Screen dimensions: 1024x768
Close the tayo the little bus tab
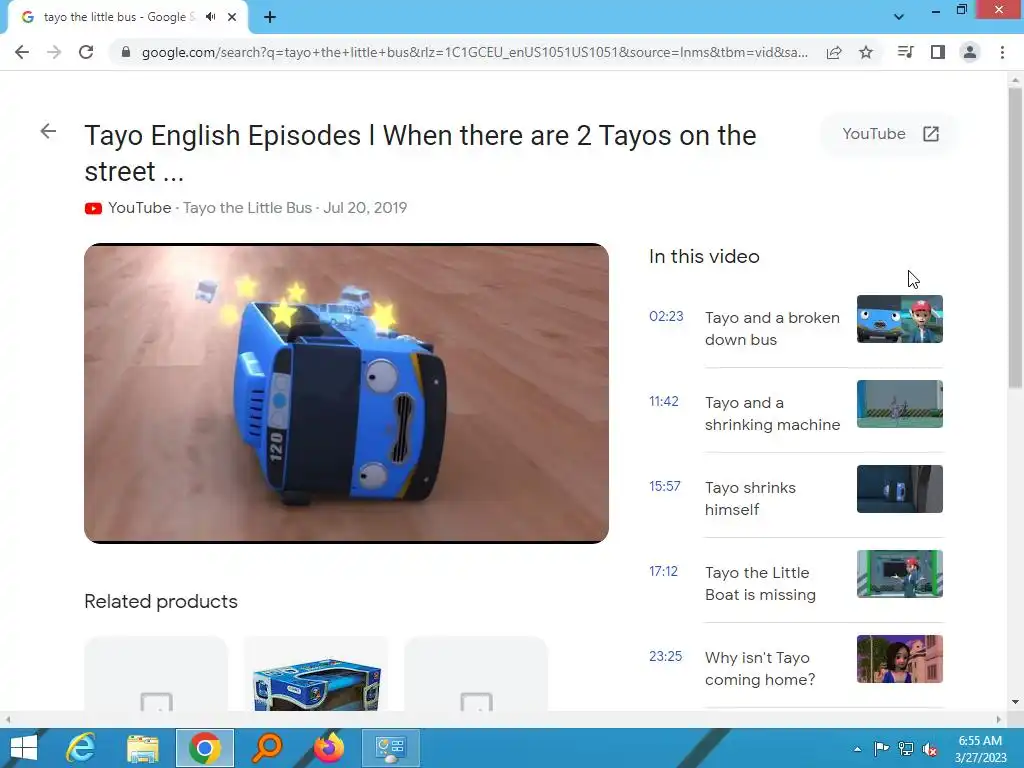point(232,17)
